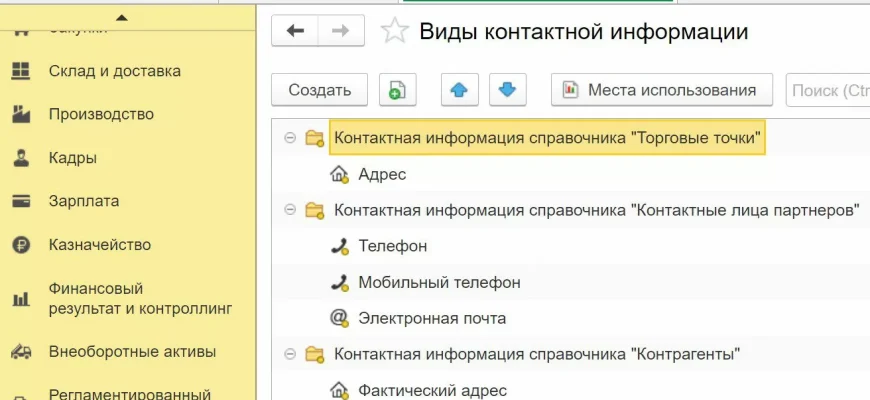Screen dimensions: 870x400
Task: Click the create-by-copying document icon
Action: point(397,90)
